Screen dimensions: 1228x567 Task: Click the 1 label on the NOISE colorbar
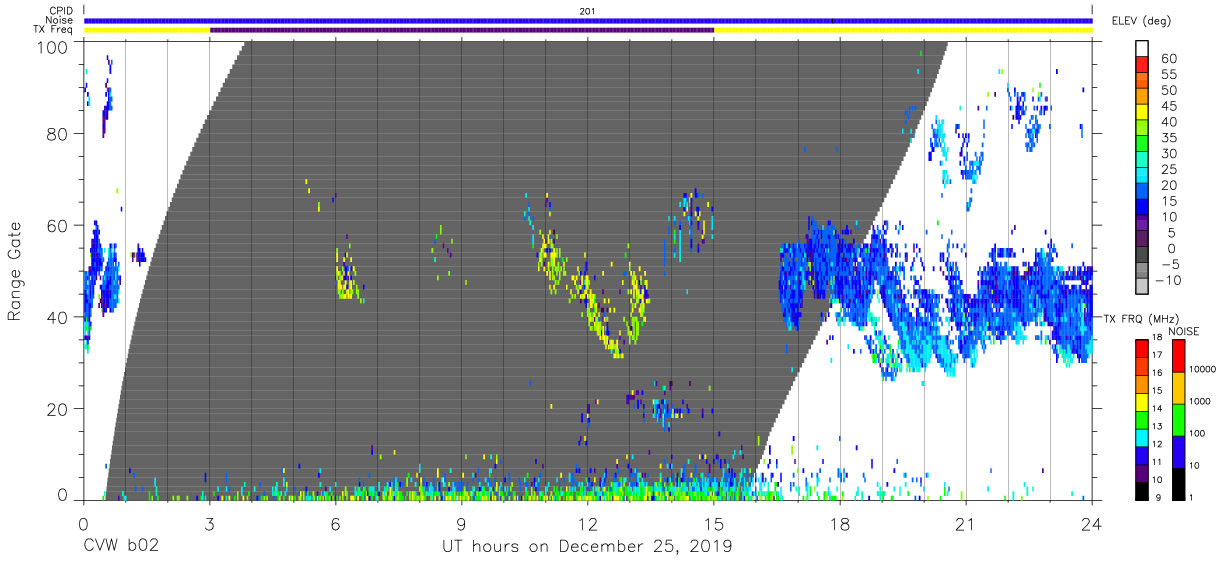[x=1193, y=498]
